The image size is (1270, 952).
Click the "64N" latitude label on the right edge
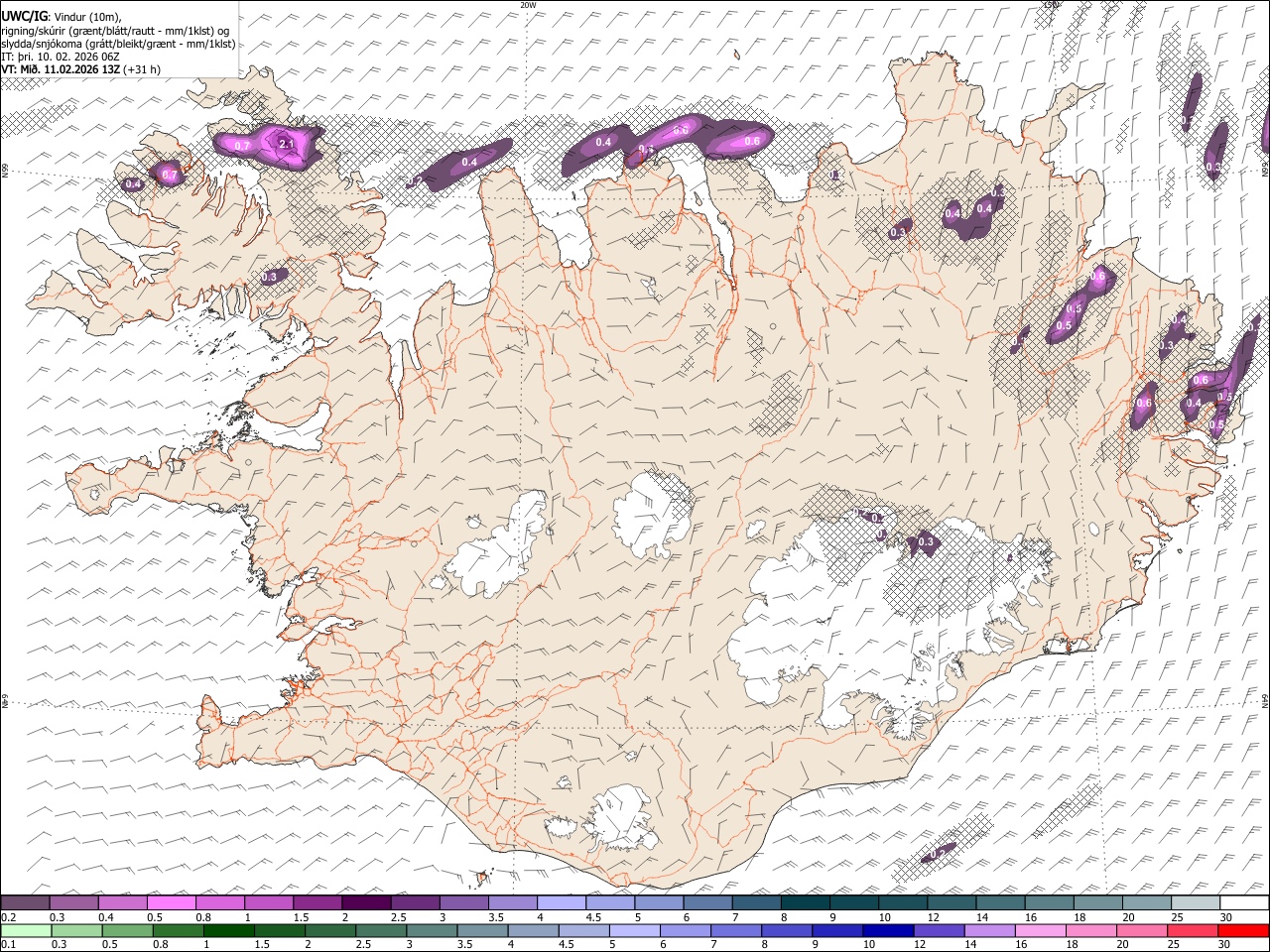click(1265, 700)
